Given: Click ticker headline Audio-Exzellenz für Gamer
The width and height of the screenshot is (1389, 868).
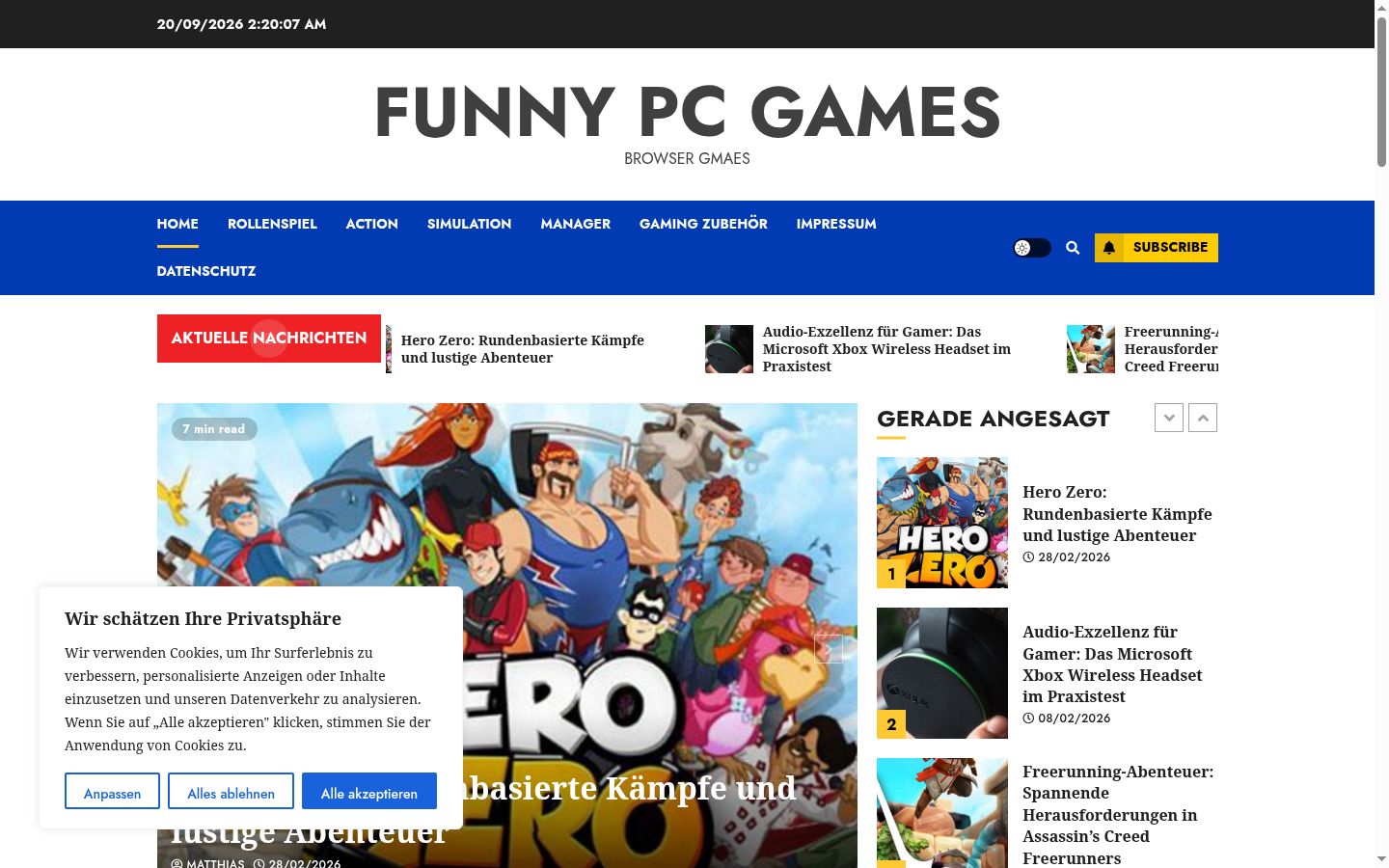Looking at the screenshot, I should coord(886,349).
